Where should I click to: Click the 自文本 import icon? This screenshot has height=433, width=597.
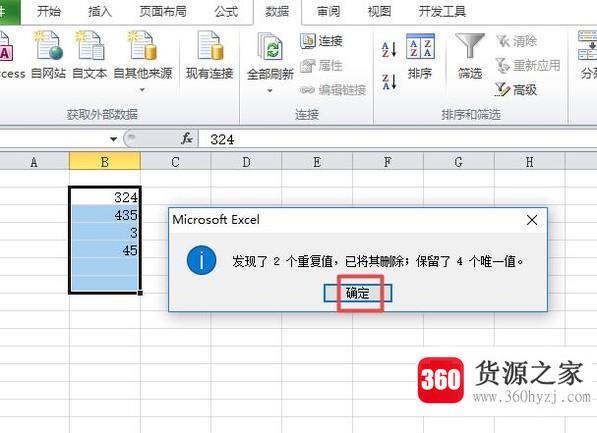[x=89, y=46]
